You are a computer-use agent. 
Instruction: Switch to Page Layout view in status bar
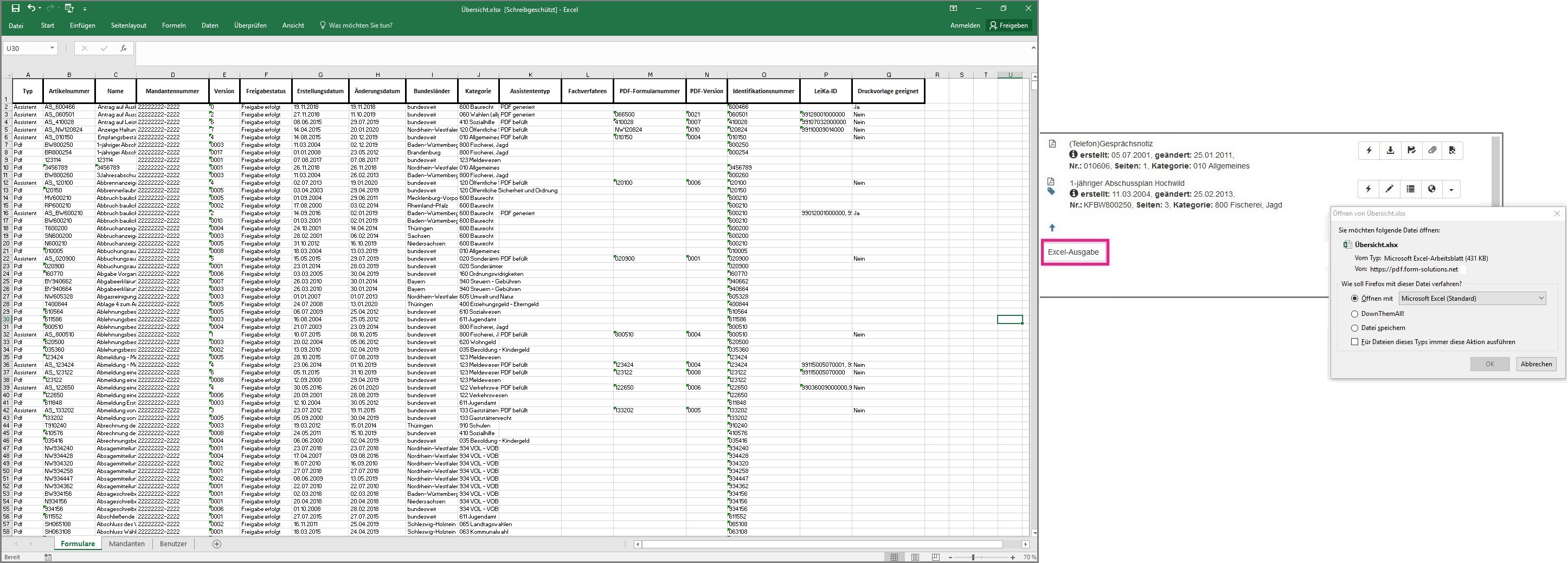915,557
